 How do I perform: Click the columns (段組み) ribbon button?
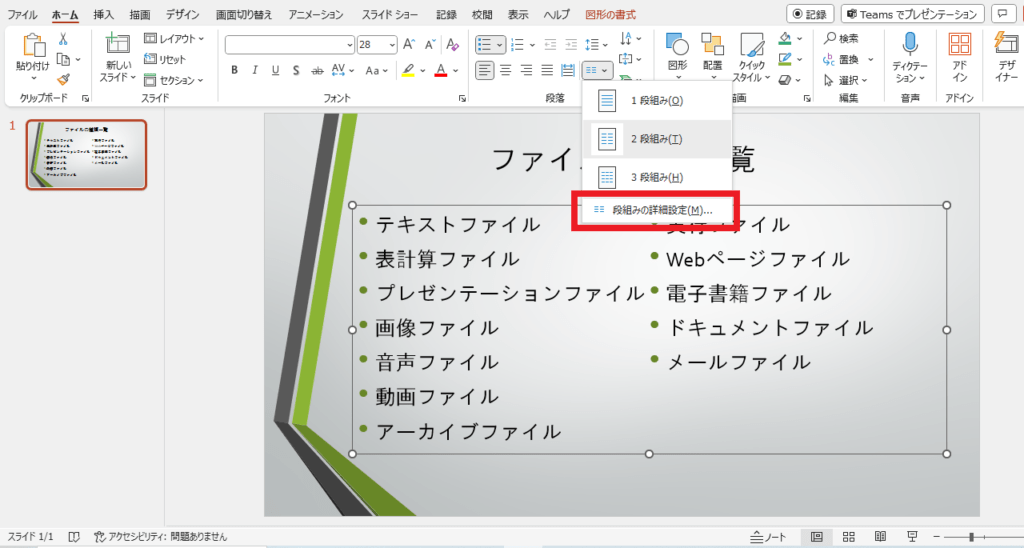point(597,70)
